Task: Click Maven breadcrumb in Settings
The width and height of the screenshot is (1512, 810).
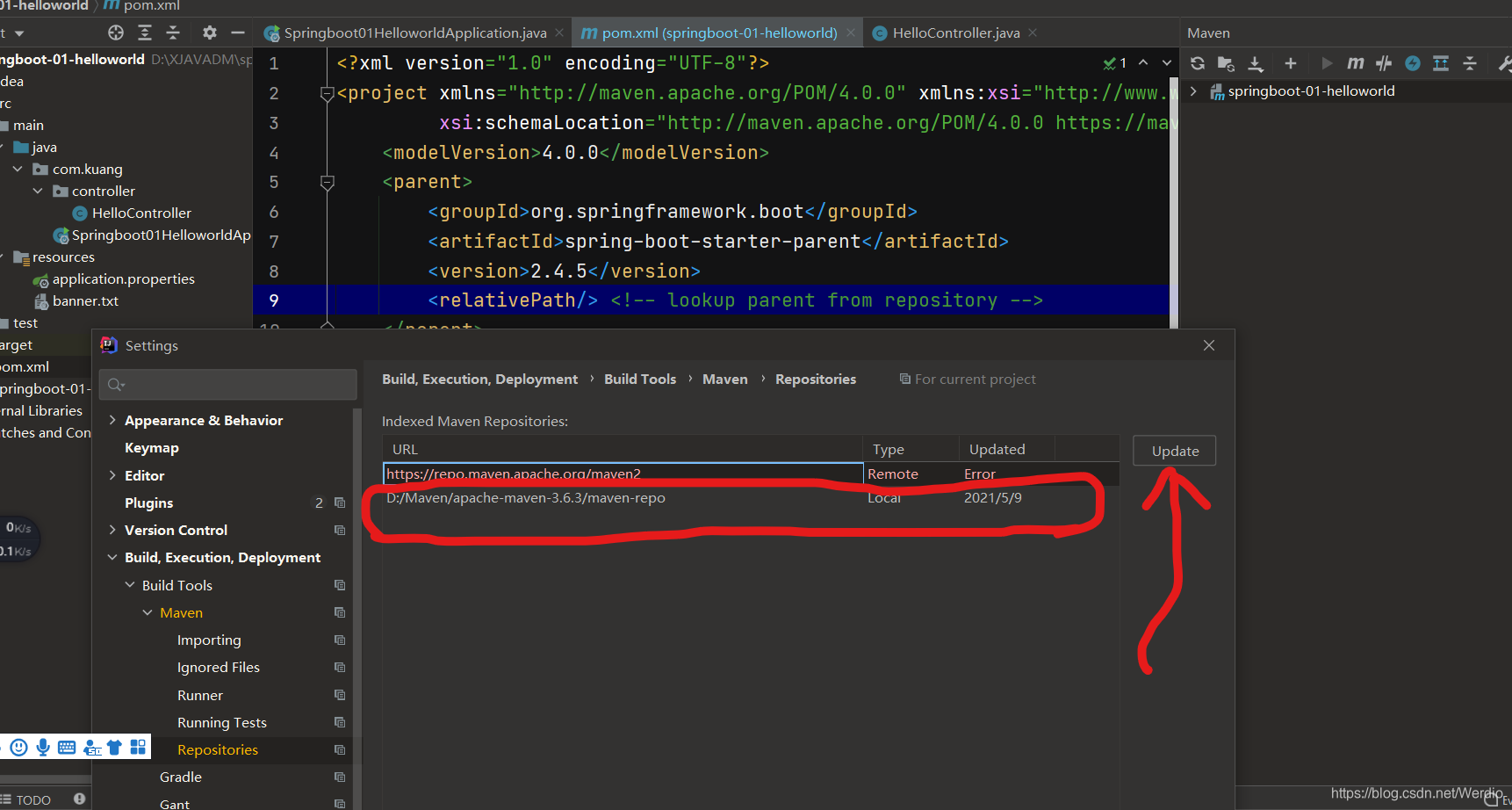Action: pyautogui.click(x=725, y=379)
